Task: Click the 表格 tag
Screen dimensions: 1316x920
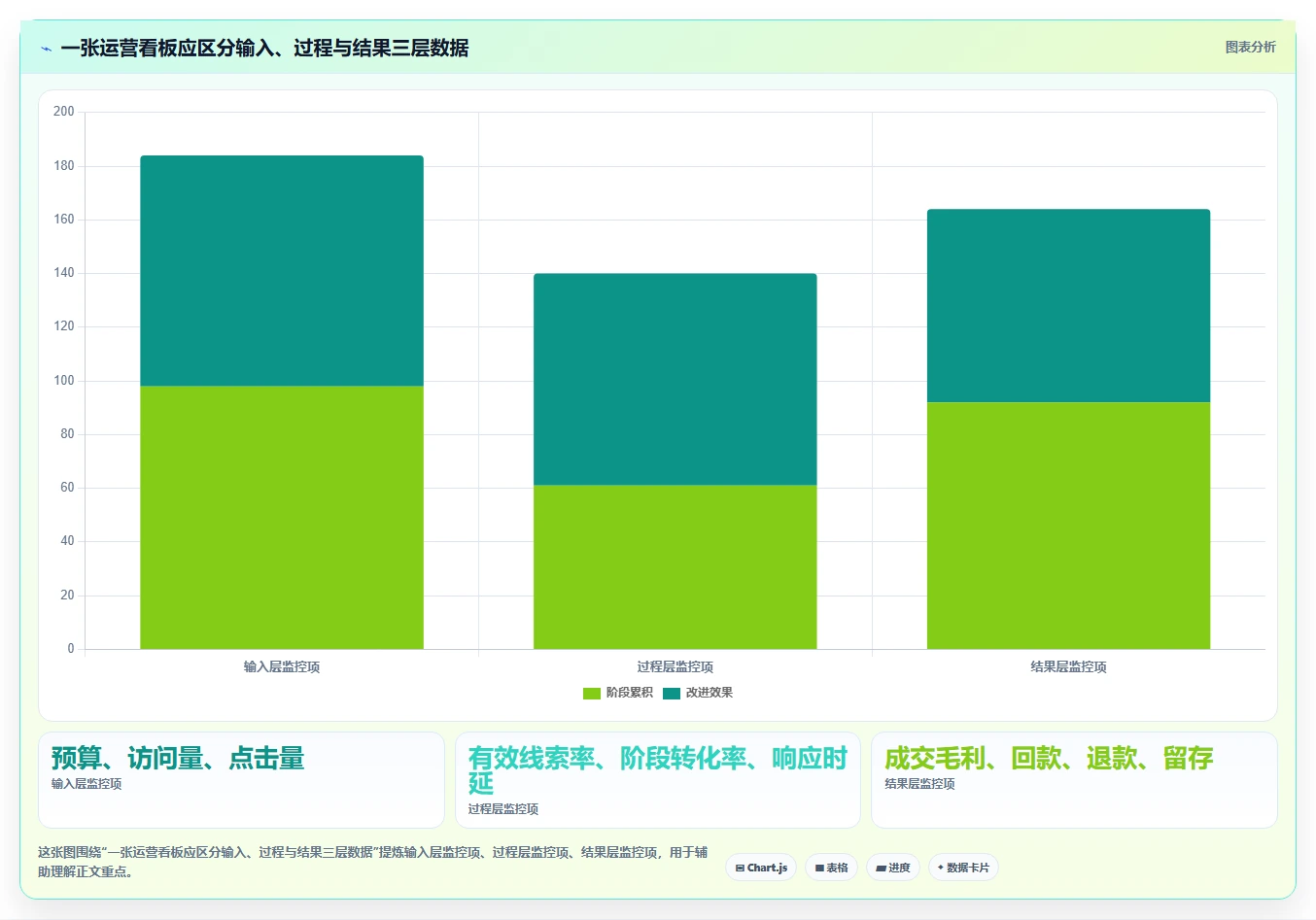Action: coord(831,868)
